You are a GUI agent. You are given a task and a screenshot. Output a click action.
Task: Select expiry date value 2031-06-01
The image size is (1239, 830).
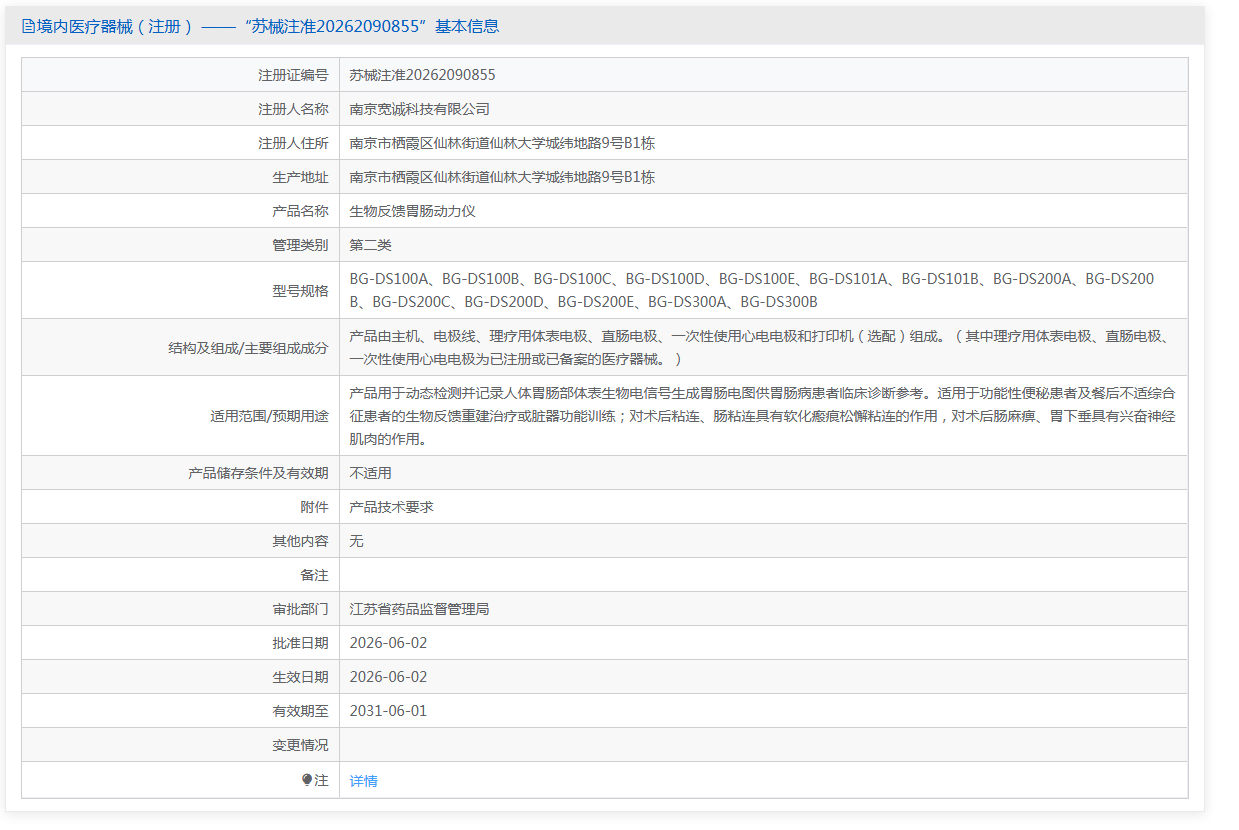[x=388, y=711]
